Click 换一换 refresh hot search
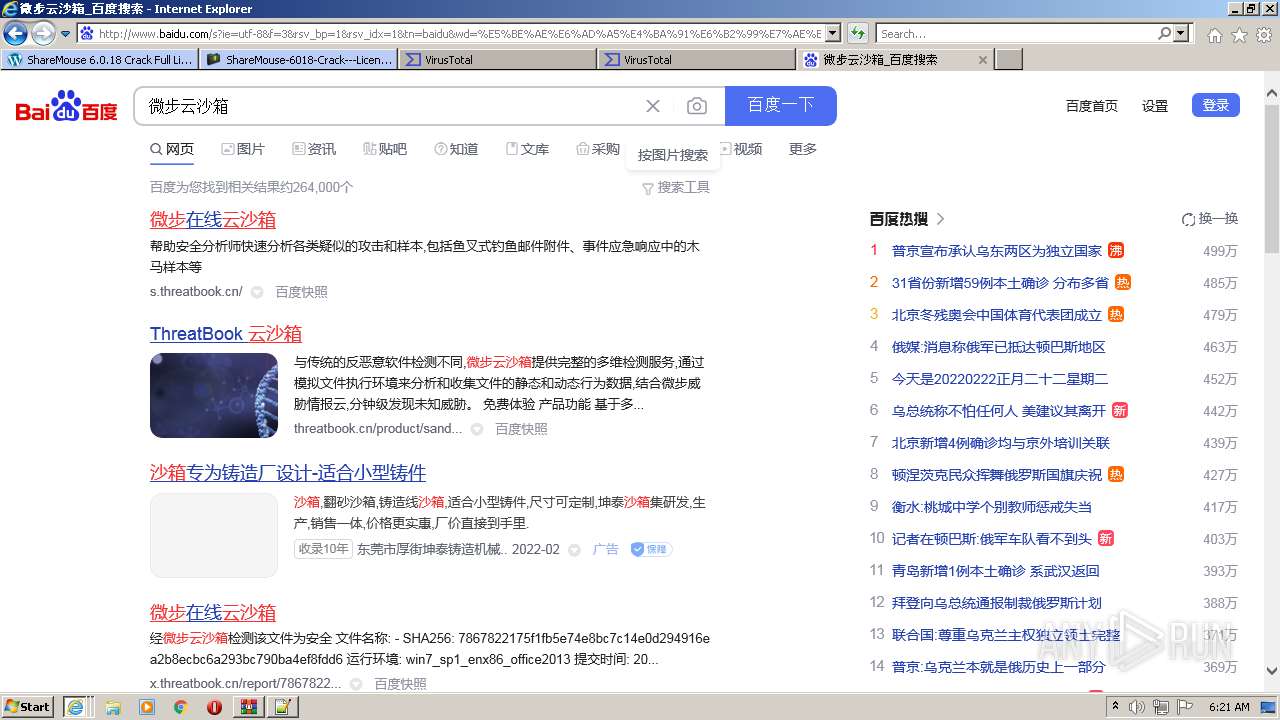 tap(1210, 219)
